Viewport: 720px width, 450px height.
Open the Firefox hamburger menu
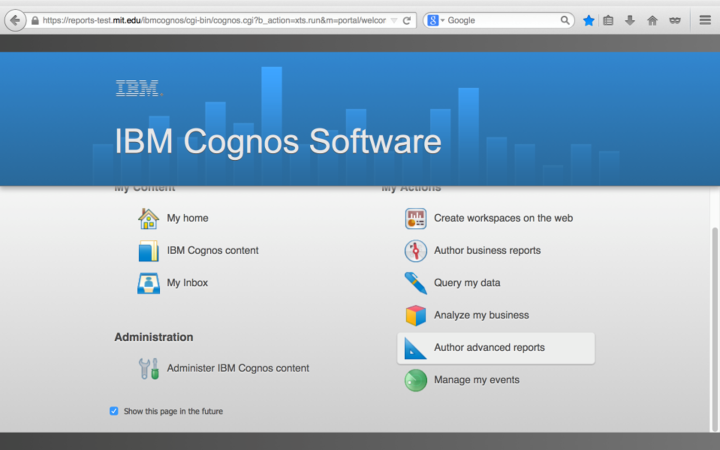click(x=704, y=20)
